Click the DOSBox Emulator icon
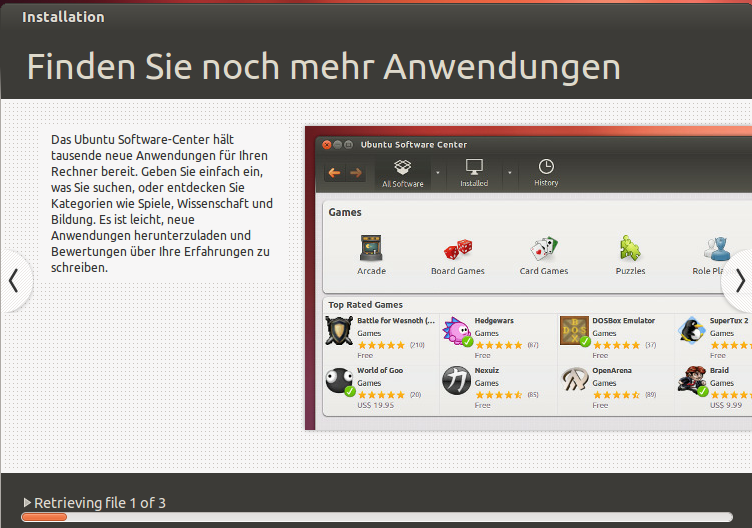The height and width of the screenshot is (528, 752). coord(574,330)
